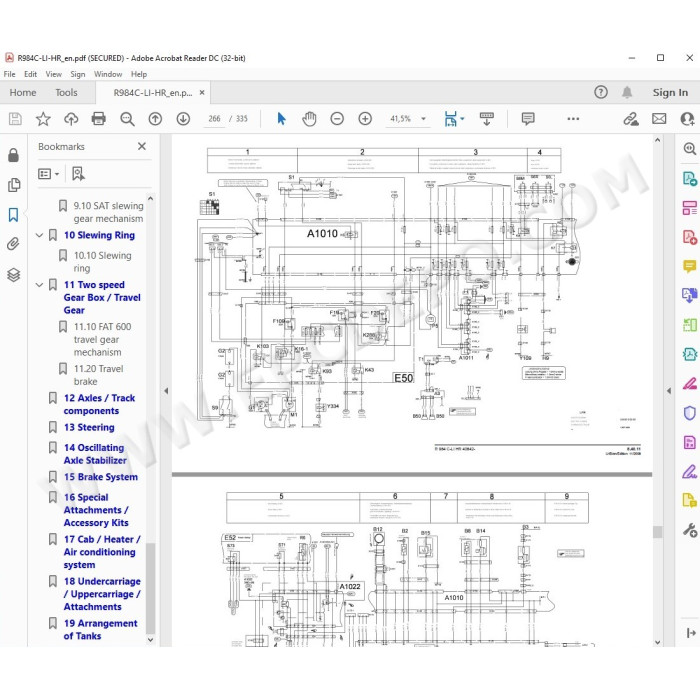Open 10.10 Slewing ring bookmark
Viewport: 700px width, 700px height.
click(103, 262)
